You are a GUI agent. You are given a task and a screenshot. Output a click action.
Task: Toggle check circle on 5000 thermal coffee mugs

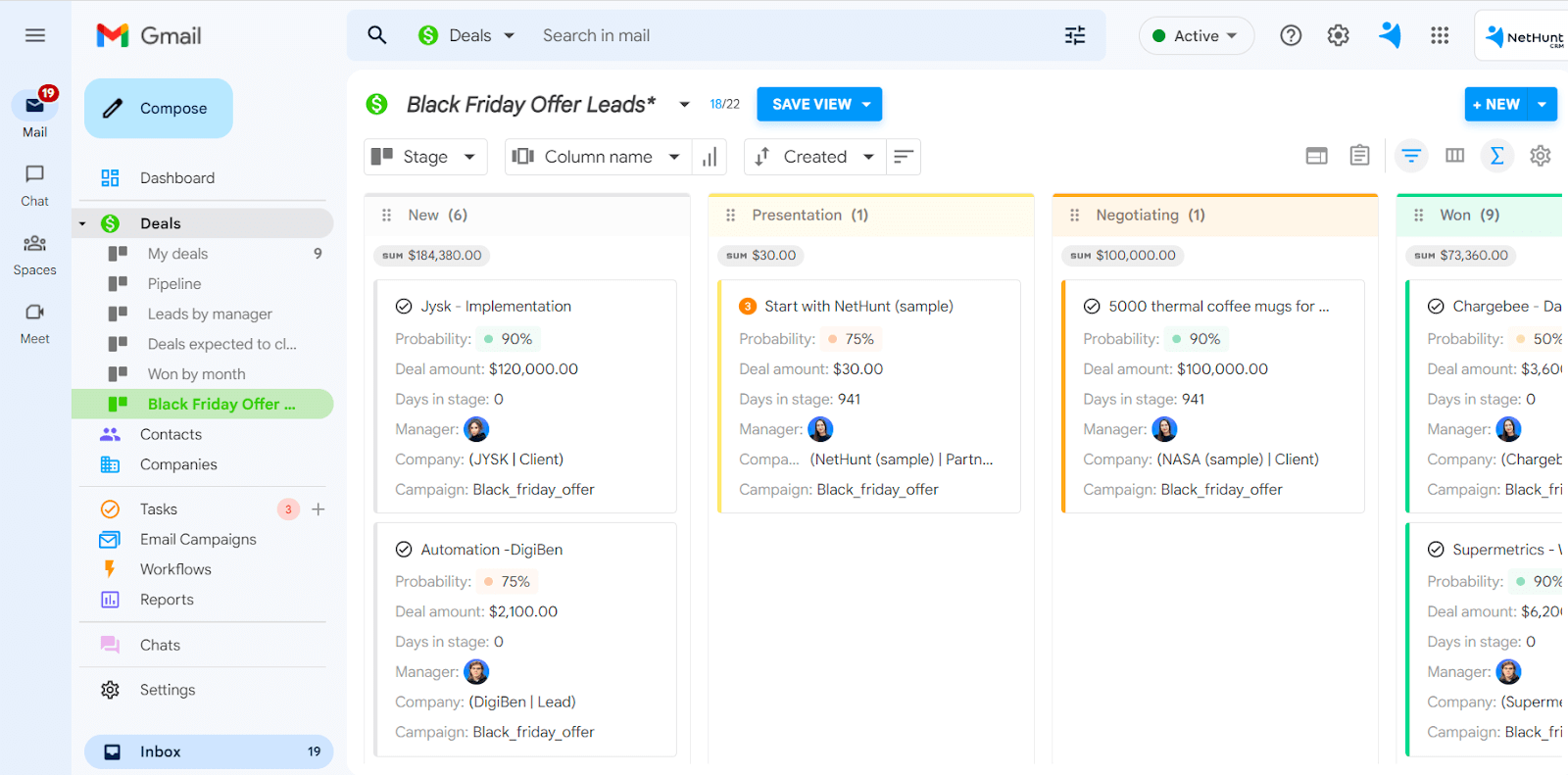(x=1092, y=307)
